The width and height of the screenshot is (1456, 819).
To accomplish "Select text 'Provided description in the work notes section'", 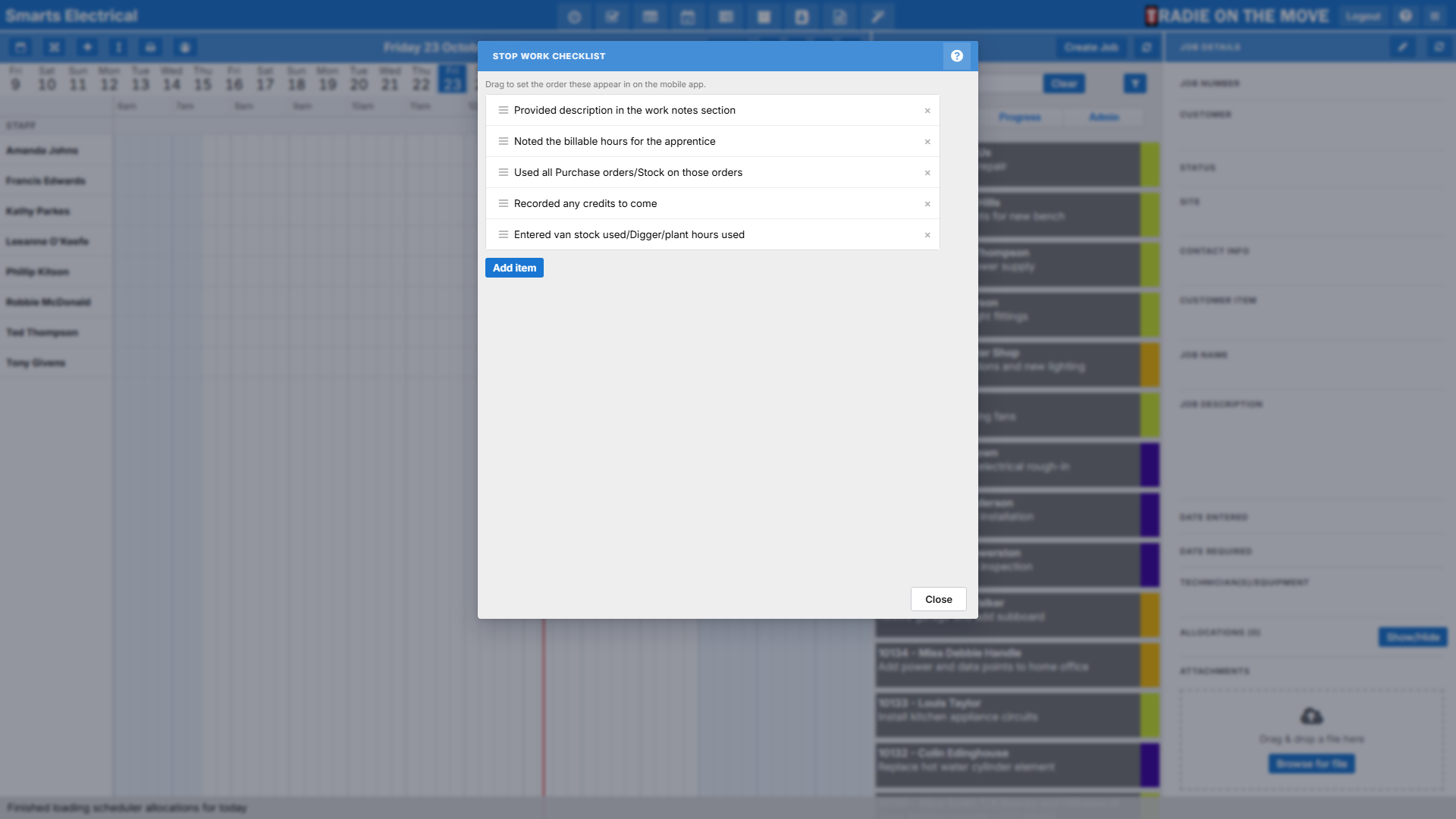I will [625, 111].
